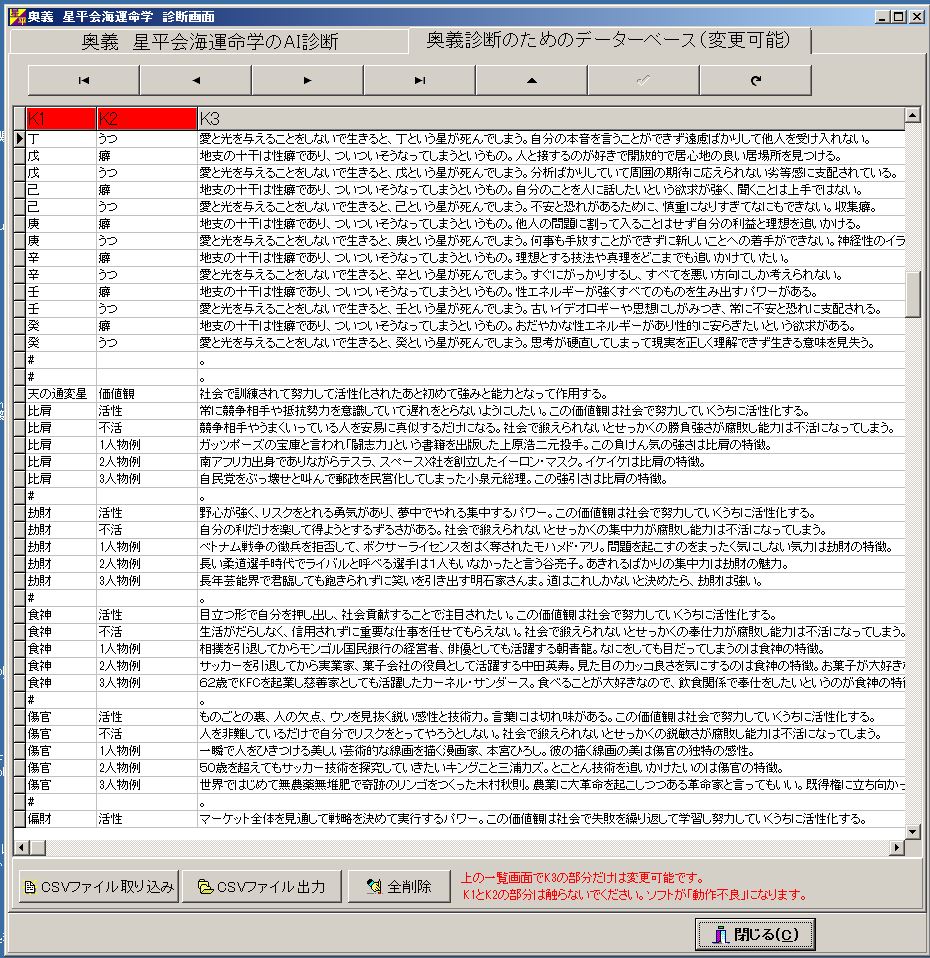Jump to the first record with the navigator

coord(84,80)
